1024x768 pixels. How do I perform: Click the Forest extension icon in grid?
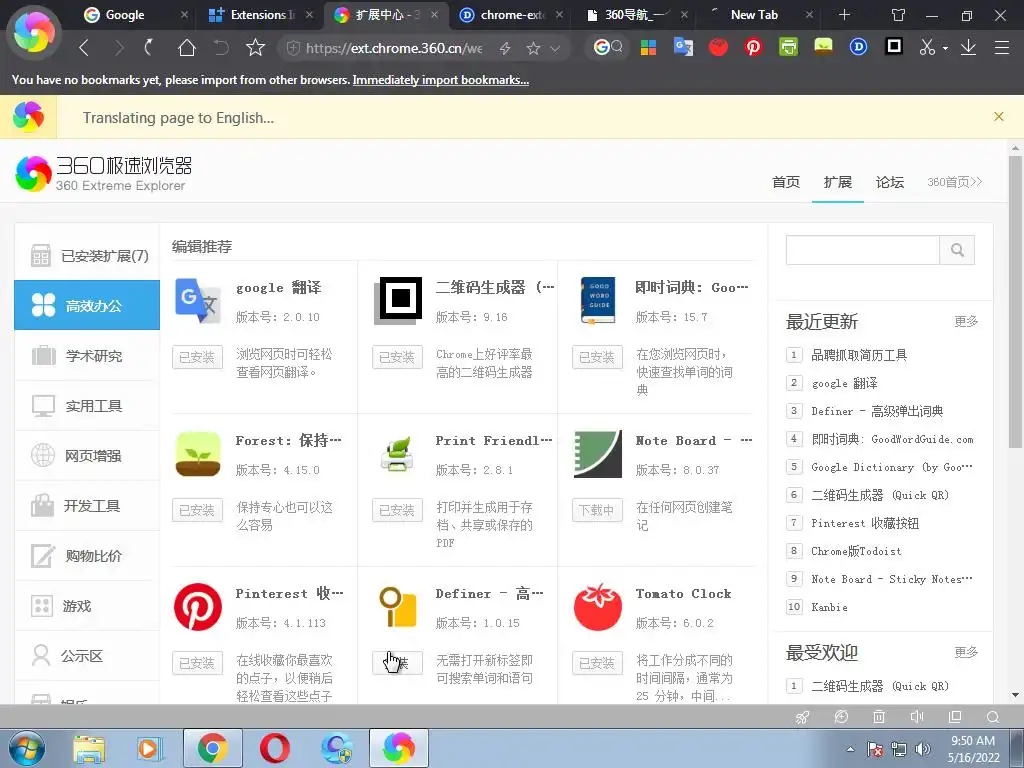click(198, 454)
